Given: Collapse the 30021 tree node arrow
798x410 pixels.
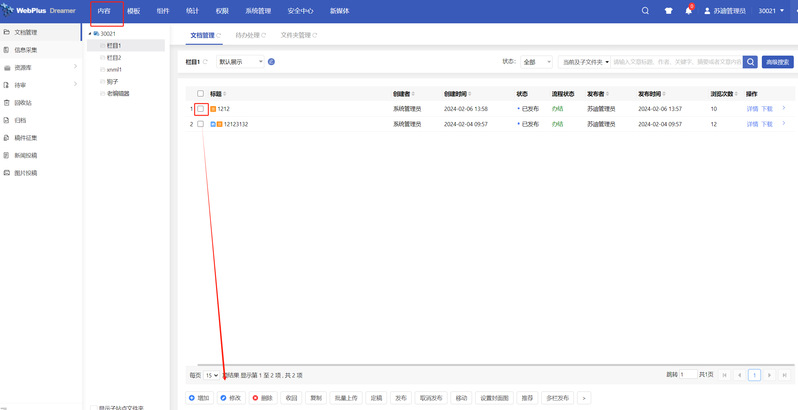Looking at the screenshot, I should point(90,34).
